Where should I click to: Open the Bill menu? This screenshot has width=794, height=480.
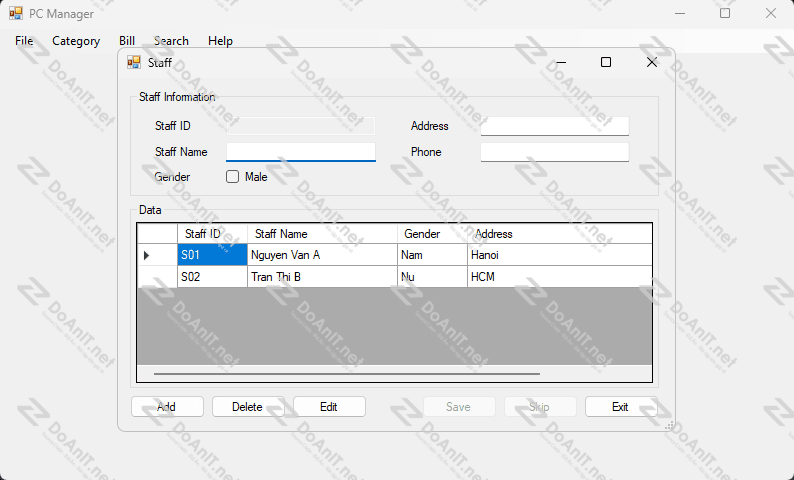pyautogui.click(x=127, y=41)
